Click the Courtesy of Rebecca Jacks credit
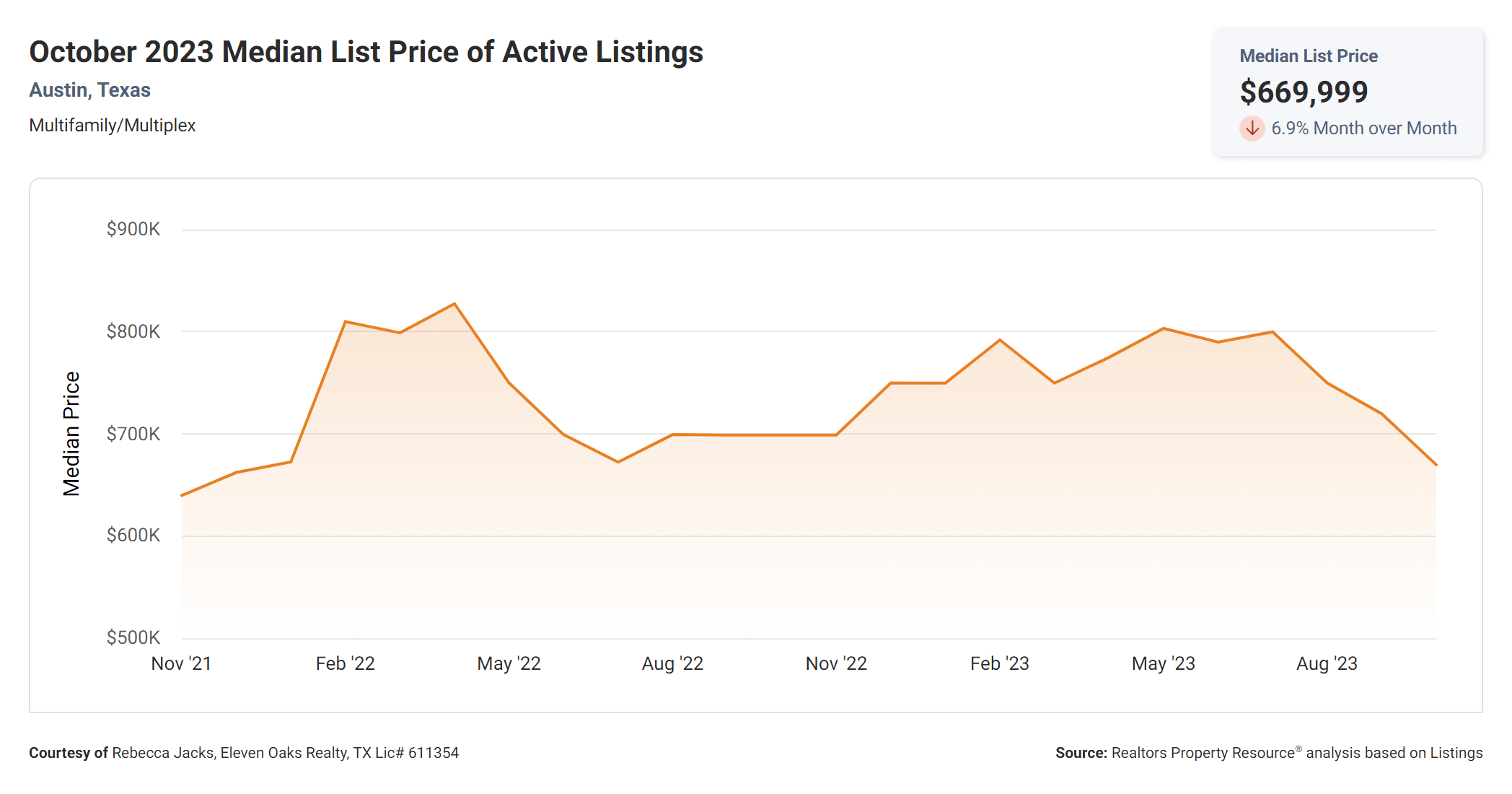 [x=244, y=753]
